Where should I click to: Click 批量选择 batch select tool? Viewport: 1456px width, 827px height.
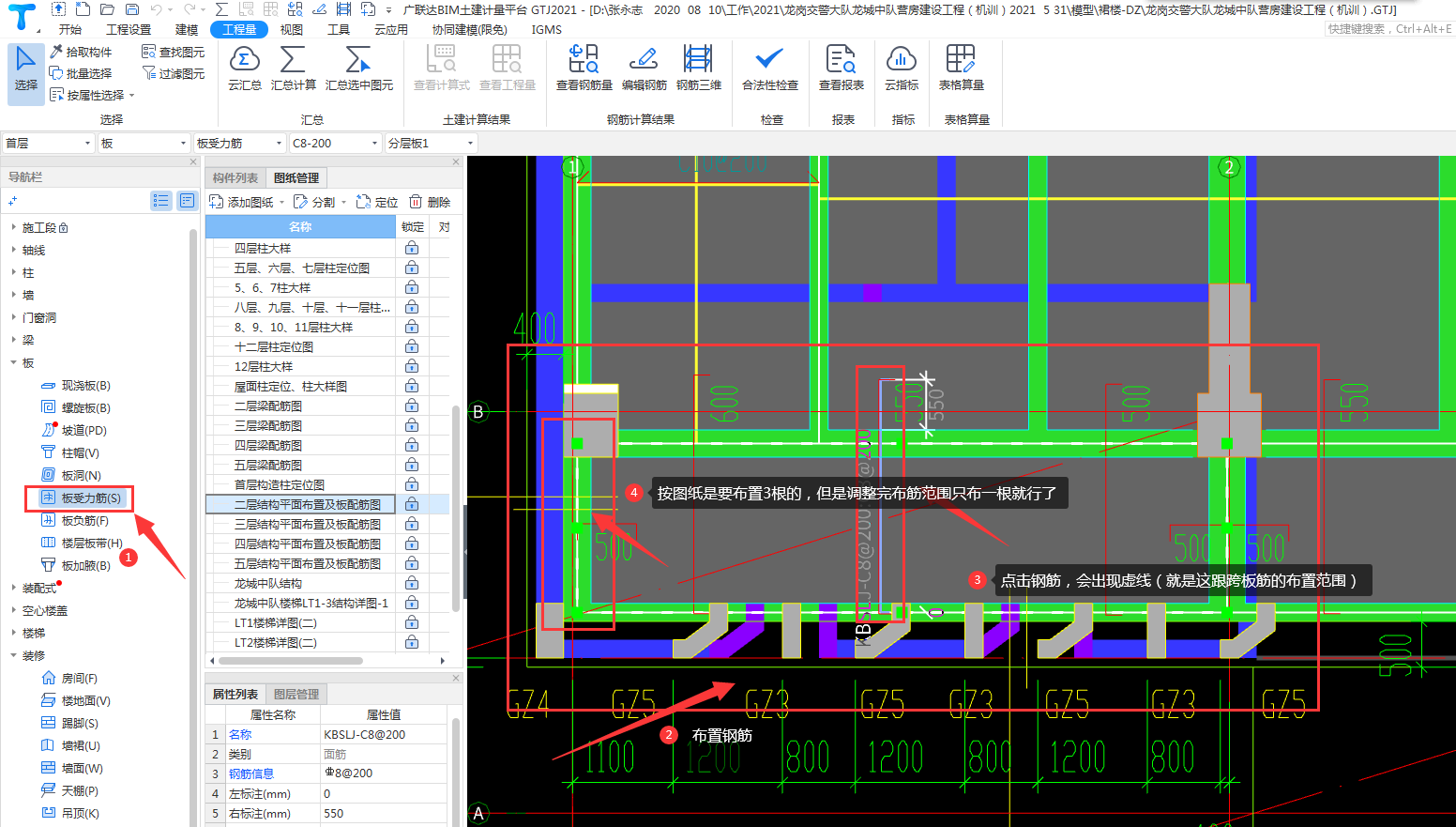[81, 73]
